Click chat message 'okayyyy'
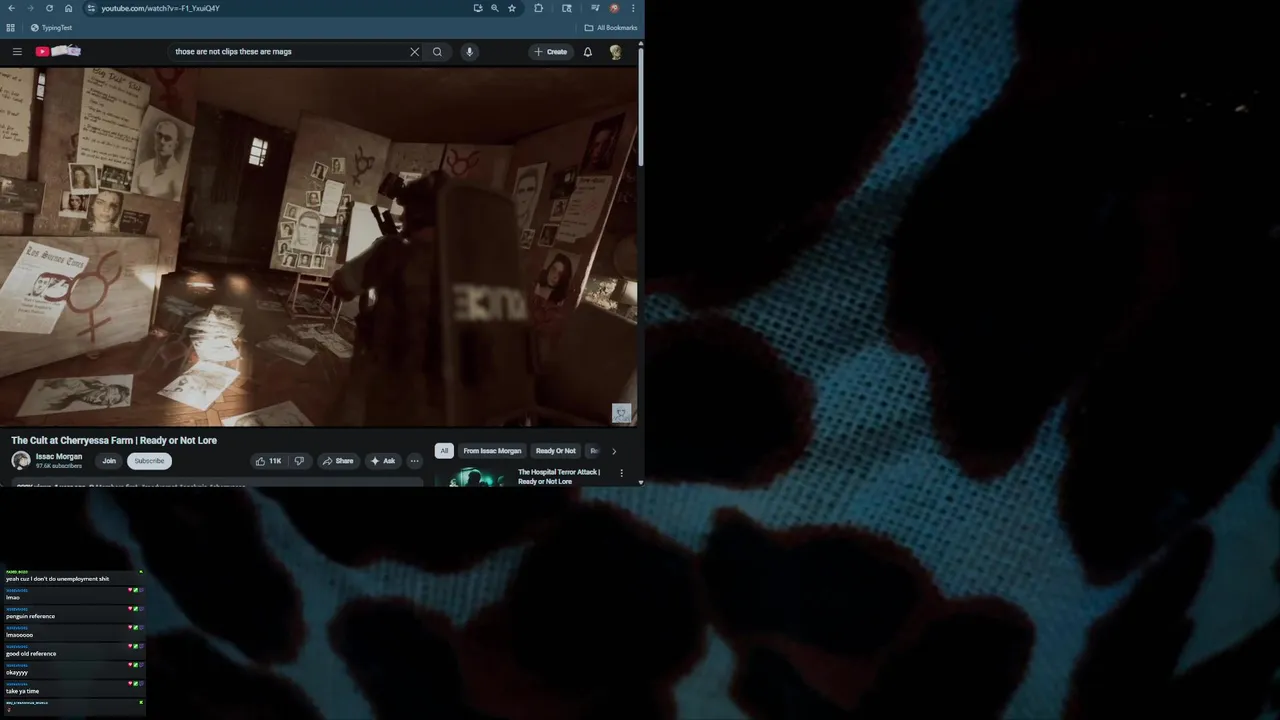This screenshot has height=720, width=1280. (17, 672)
